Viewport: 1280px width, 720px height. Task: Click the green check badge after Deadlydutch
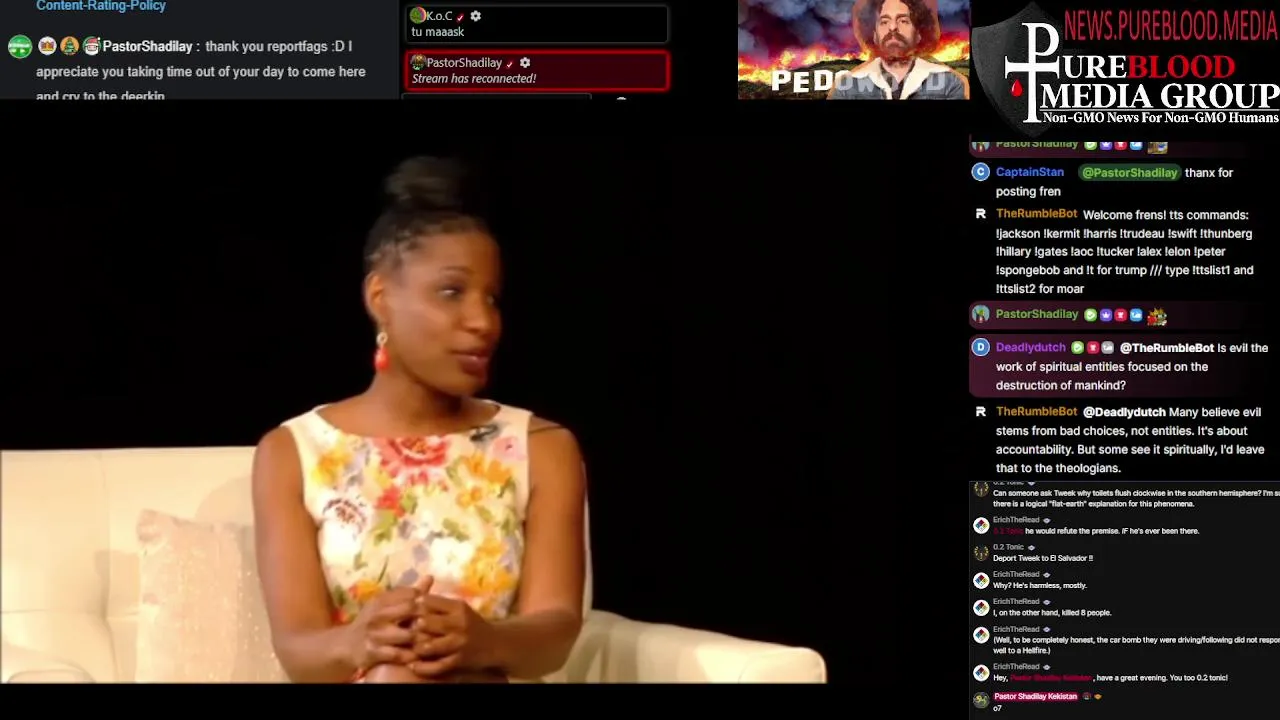click(x=1077, y=348)
